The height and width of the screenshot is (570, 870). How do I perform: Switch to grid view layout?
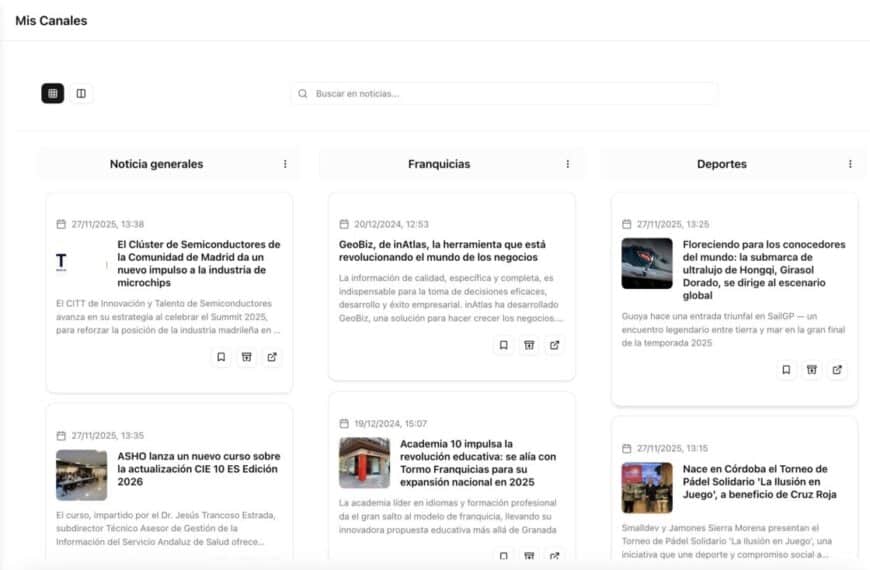(x=53, y=93)
